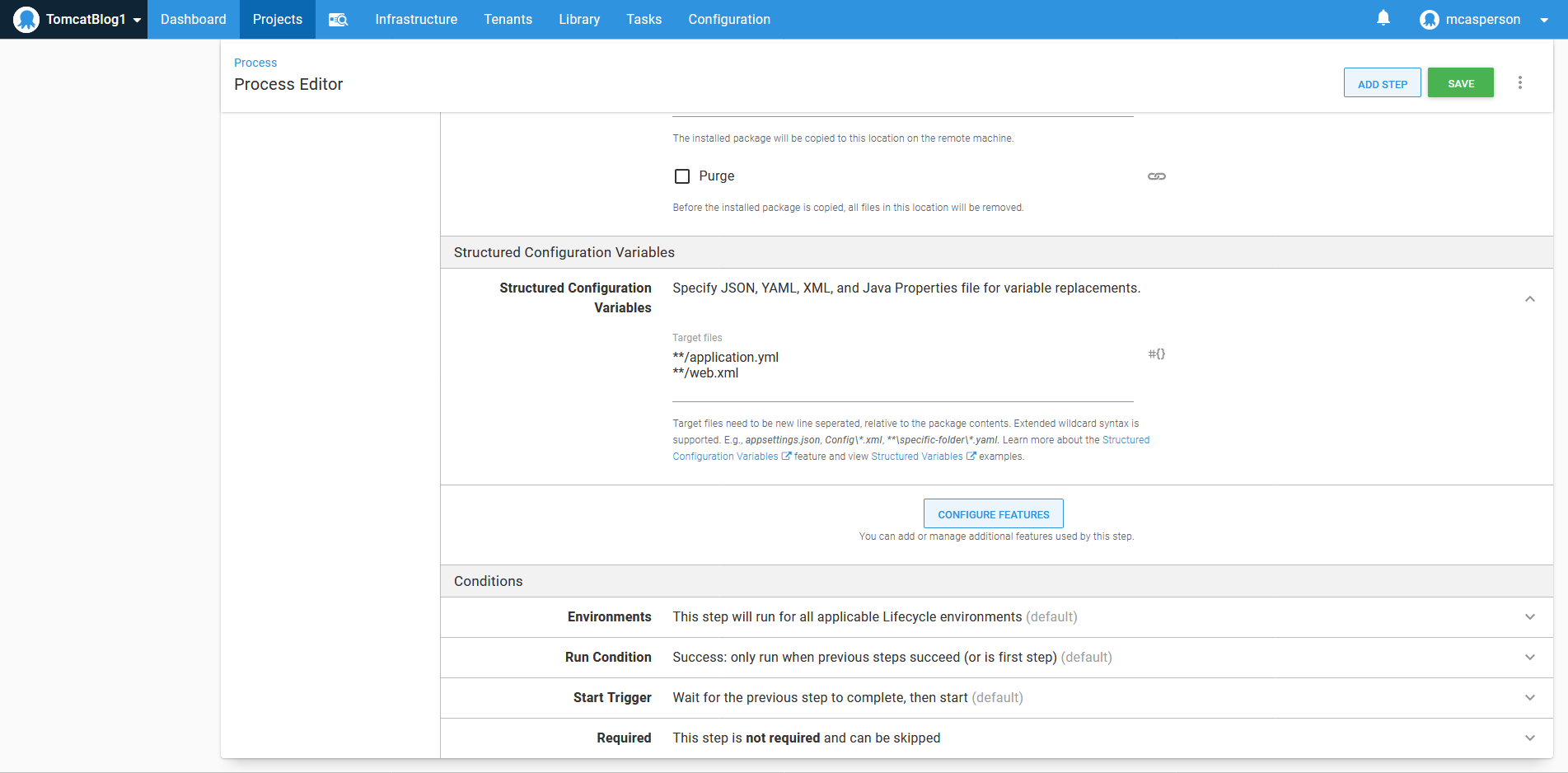
Task: Insert variable using the #{} icon
Action: tap(1157, 354)
